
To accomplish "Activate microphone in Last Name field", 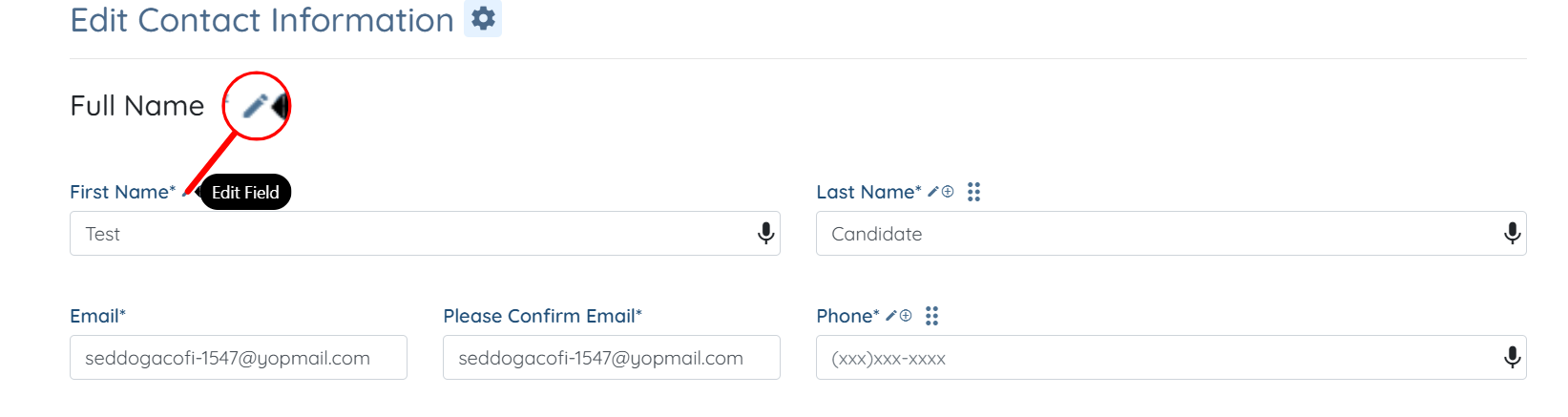I will (x=1512, y=233).
